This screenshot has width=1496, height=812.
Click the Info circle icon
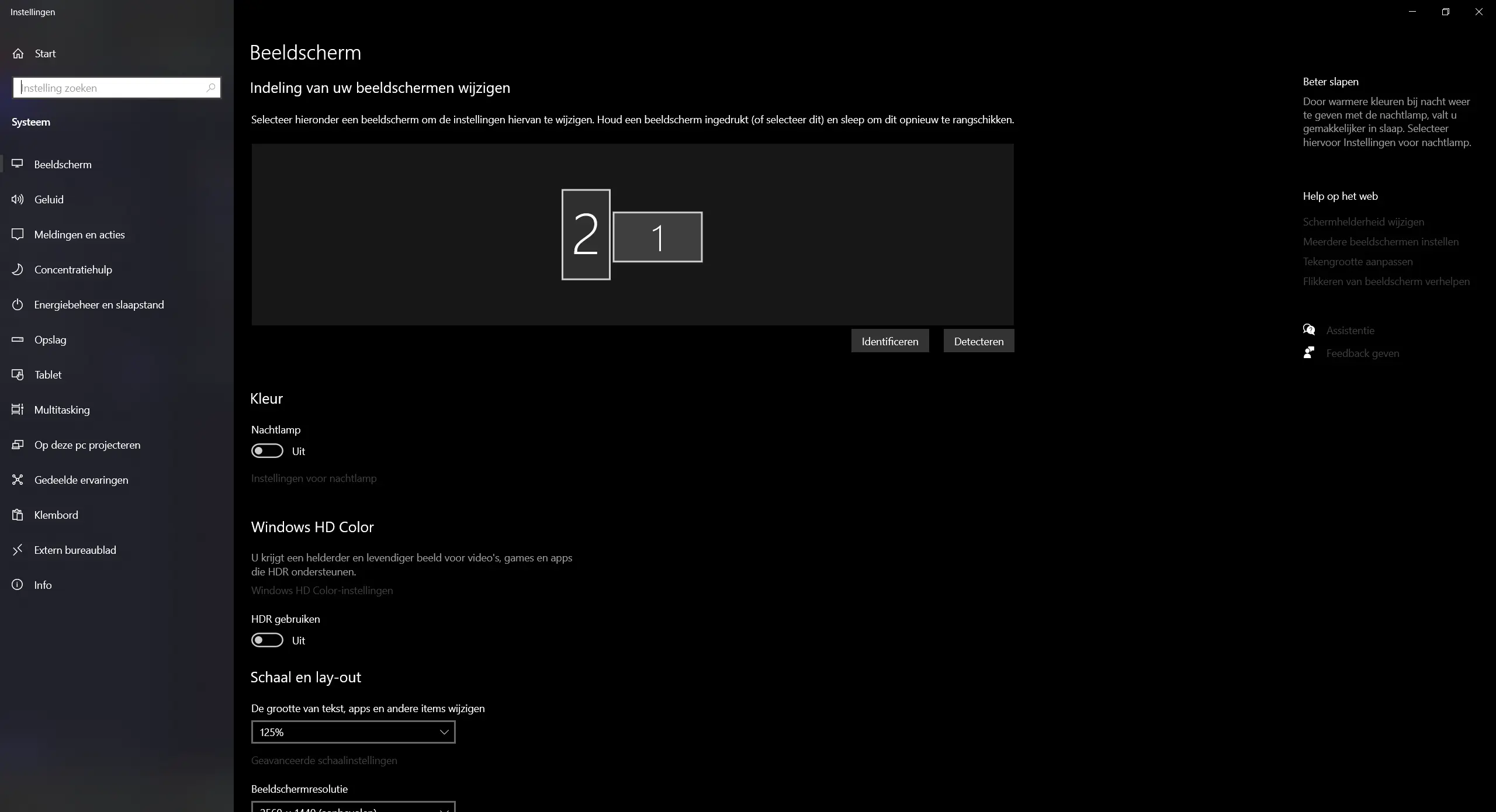click(18, 585)
